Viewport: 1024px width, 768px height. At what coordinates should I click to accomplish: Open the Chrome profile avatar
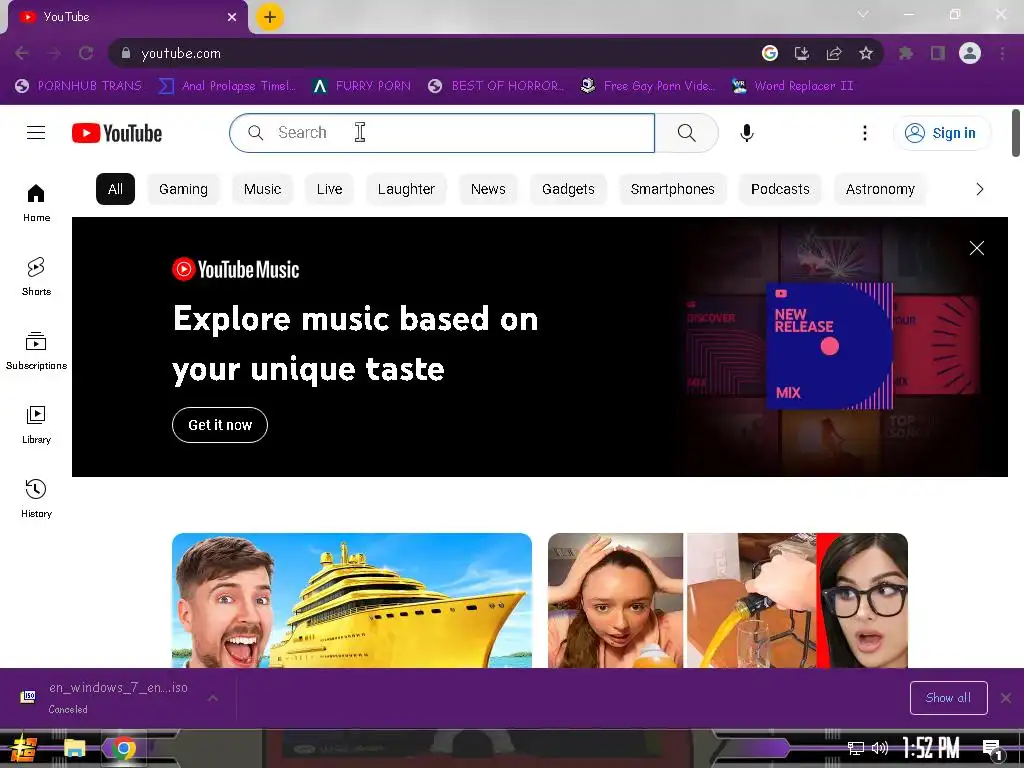pos(969,53)
